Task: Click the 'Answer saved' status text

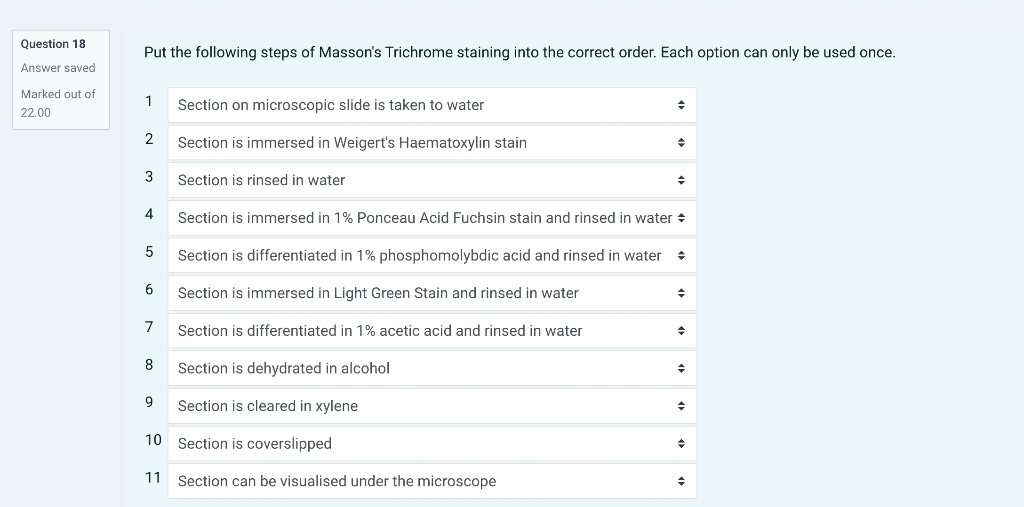Action: 58,68
